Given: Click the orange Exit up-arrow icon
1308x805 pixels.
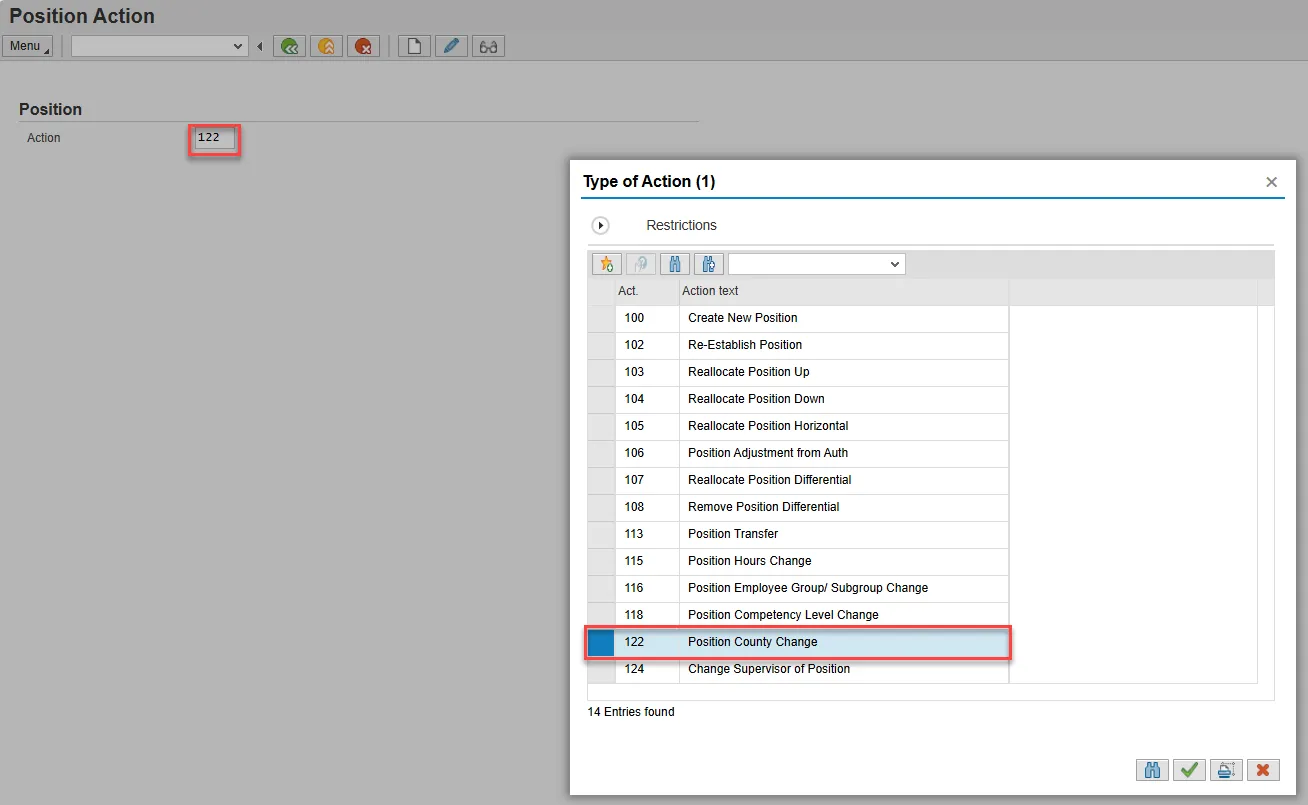Looking at the screenshot, I should tap(326, 46).
